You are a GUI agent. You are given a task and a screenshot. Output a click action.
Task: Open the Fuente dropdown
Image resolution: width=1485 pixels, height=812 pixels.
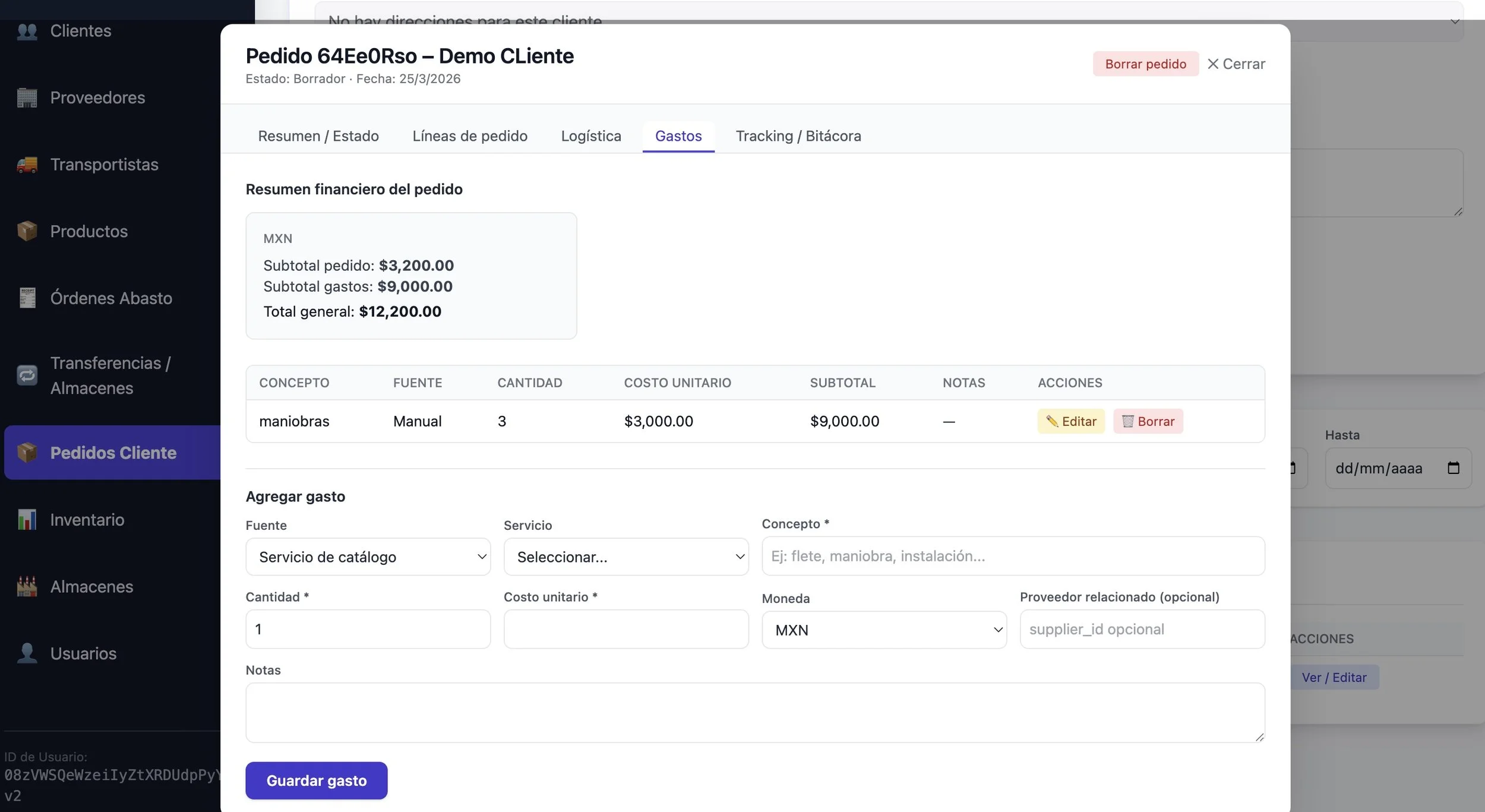click(x=368, y=557)
